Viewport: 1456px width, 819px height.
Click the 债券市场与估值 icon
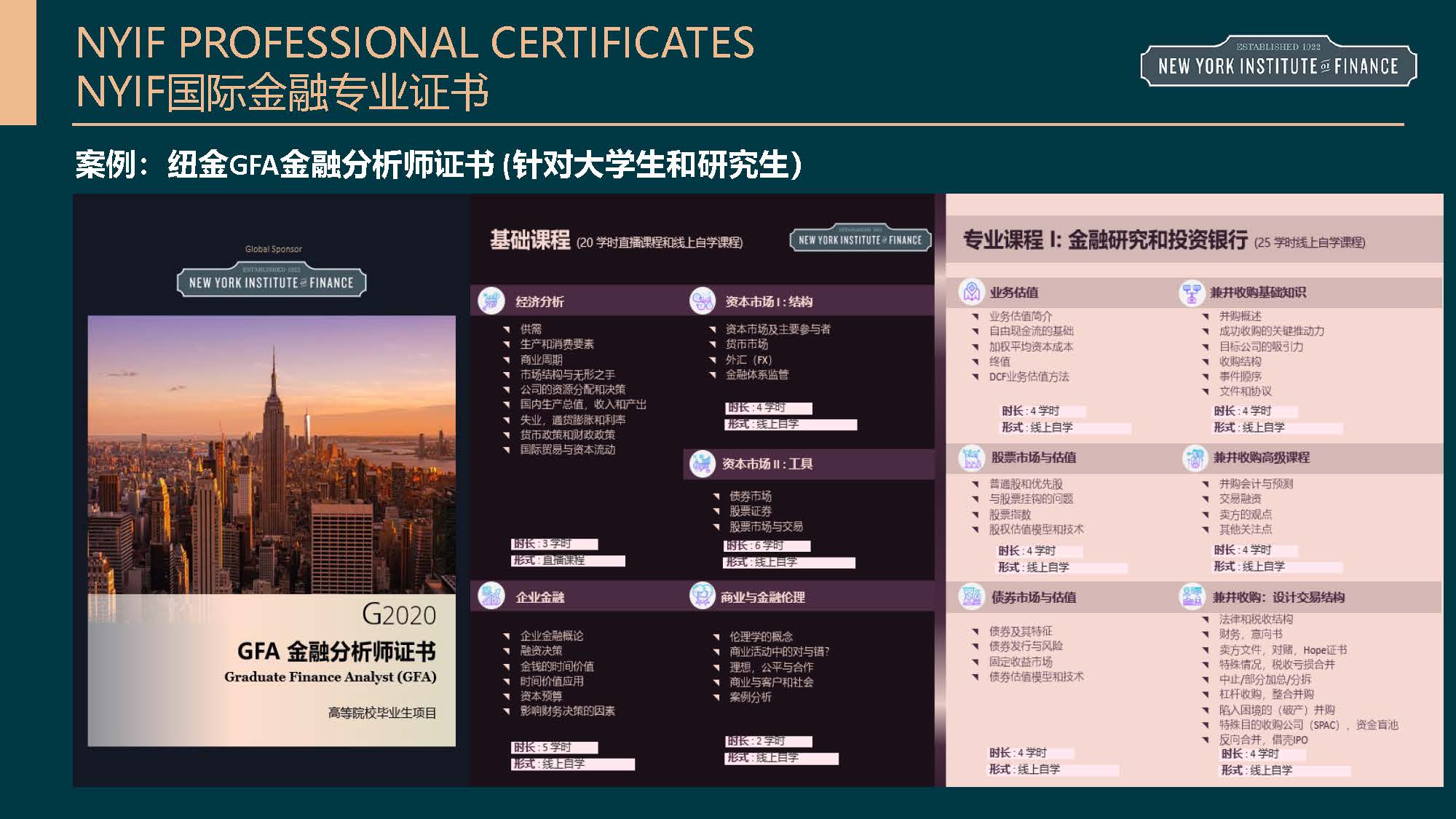click(x=971, y=596)
